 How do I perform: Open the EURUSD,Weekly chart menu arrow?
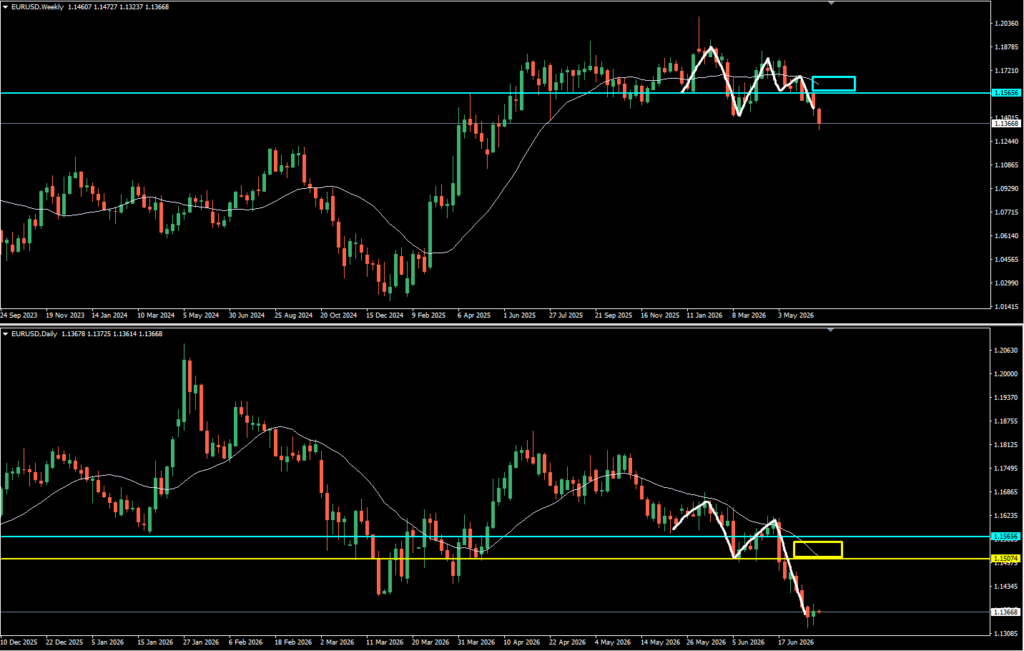coord(5,7)
